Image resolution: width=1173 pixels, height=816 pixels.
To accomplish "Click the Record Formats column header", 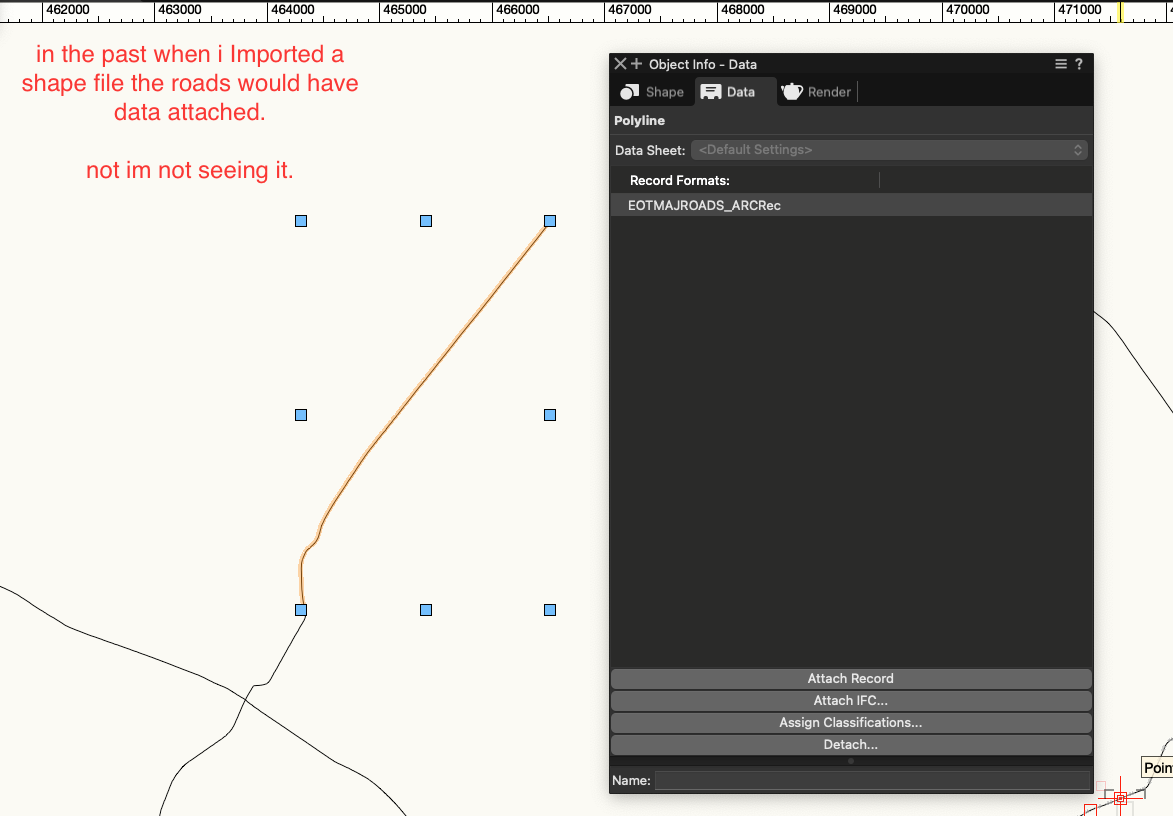I will [x=680, y=181].
